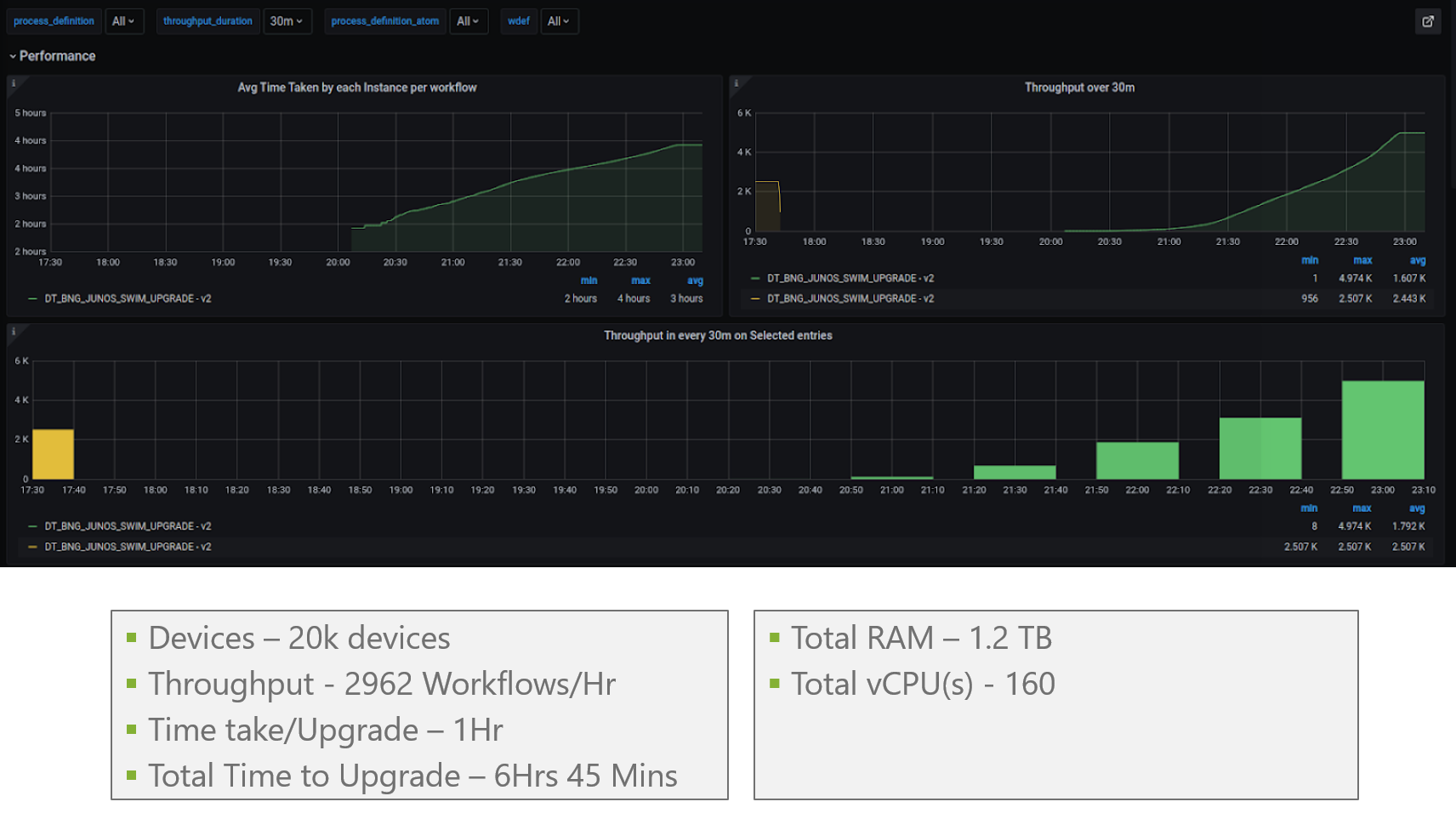The image size is (1456, 813).
Task: Click the info icon on Avg Time Taken panel
Action: [14, 82]
